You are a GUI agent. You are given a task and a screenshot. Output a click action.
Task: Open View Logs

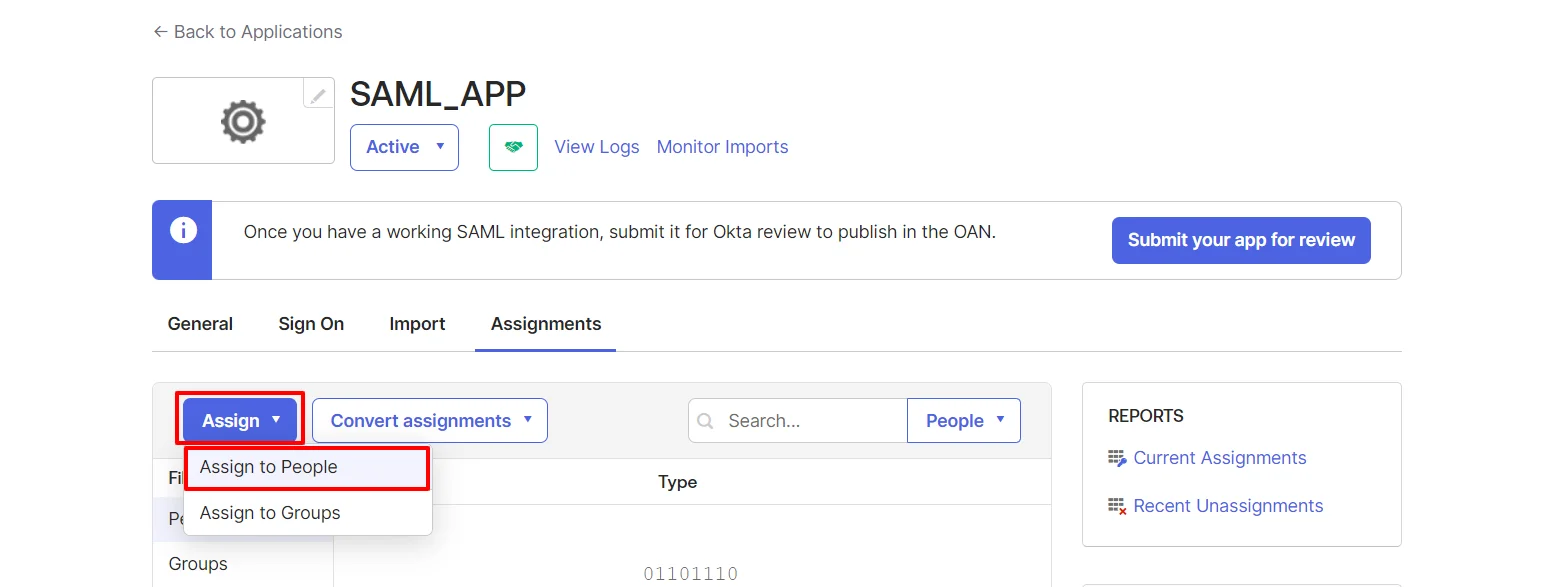pyautogui.click(x=596, y=146)
